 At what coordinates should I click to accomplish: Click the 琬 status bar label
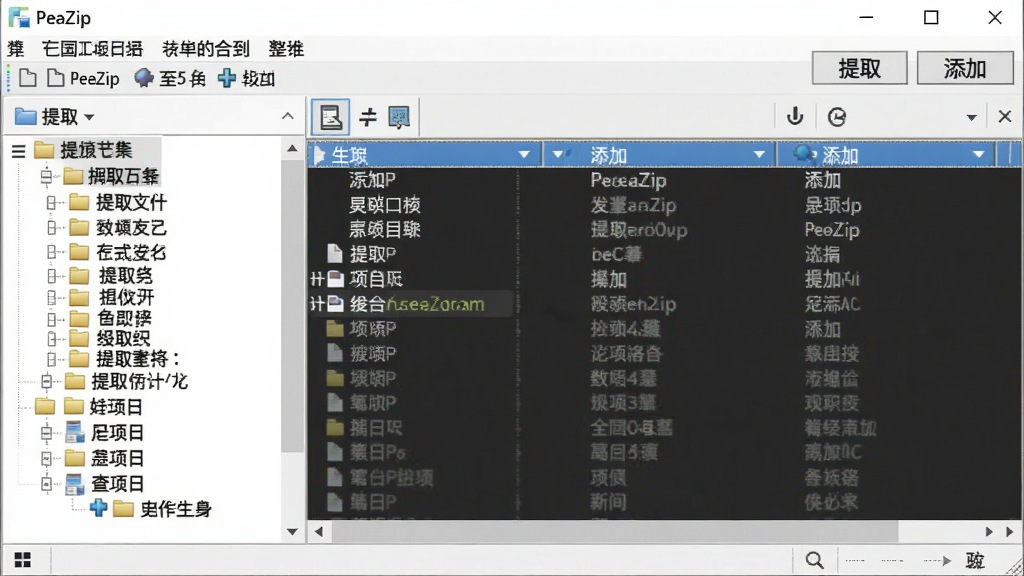point(975,560)
